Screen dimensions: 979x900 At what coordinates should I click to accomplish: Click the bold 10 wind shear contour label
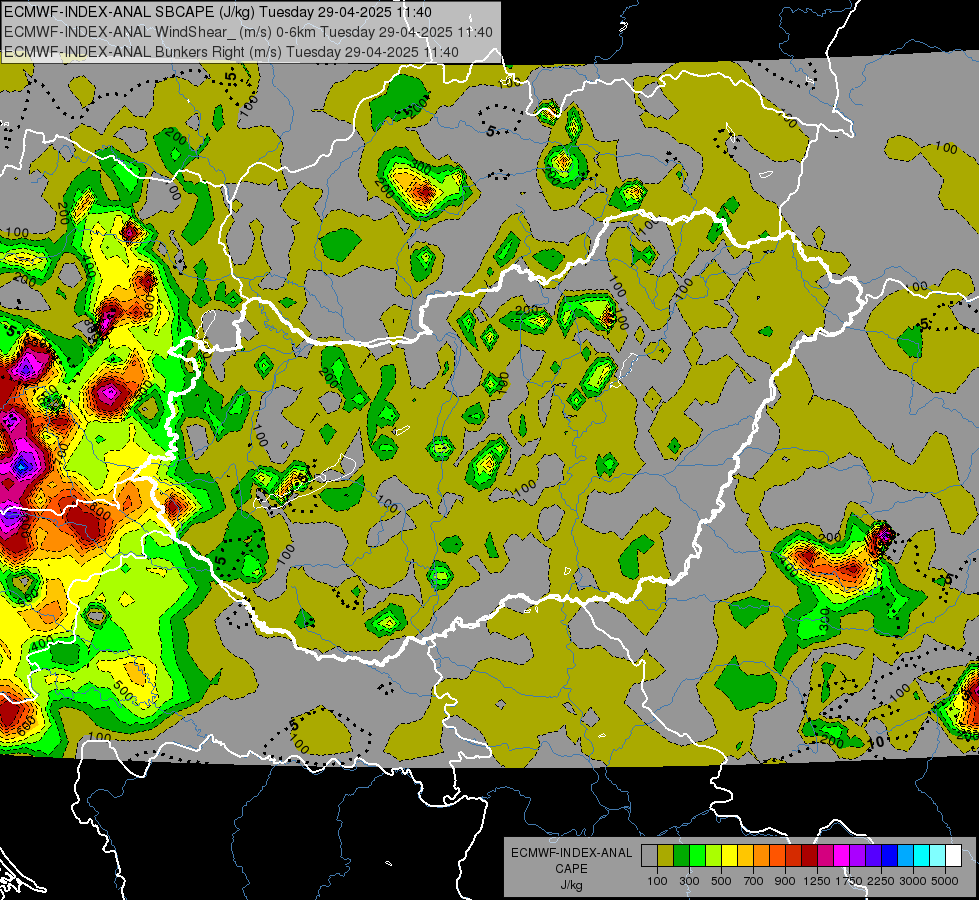tap(876, 742)
